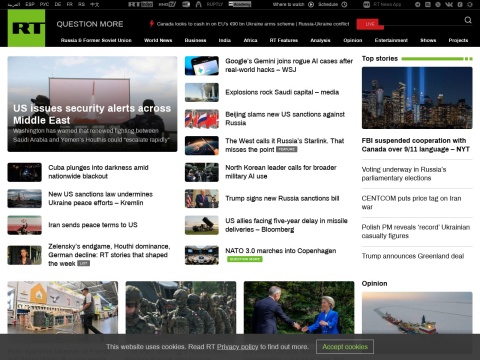Click the green QUESTION MORE tag
This screenshot has height=360, width=480.
[245, 259]
